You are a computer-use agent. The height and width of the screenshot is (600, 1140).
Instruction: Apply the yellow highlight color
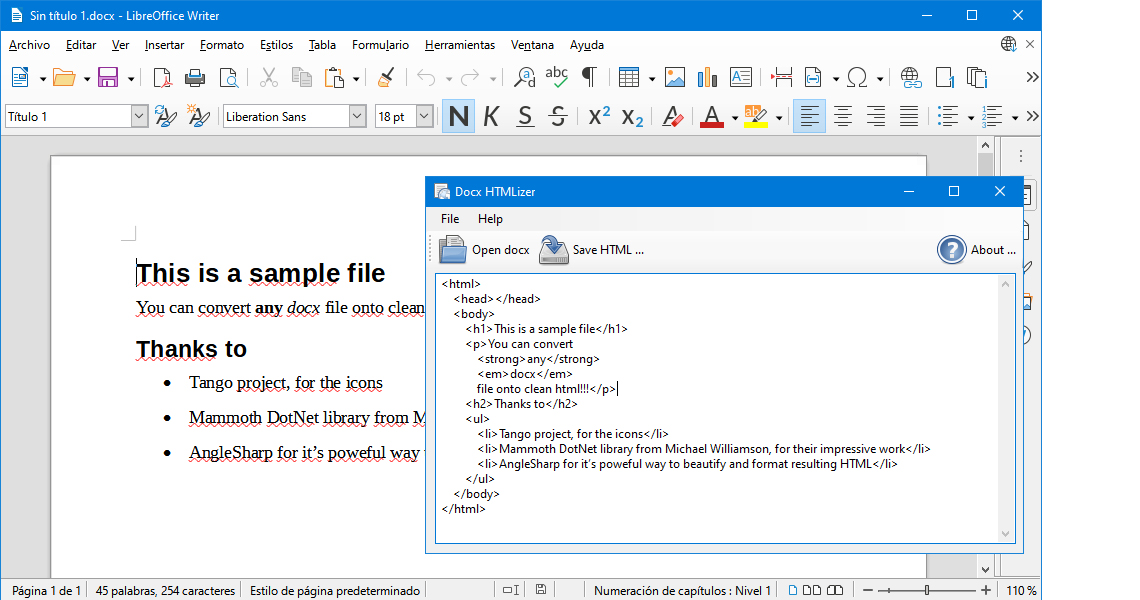coord(756,116)
